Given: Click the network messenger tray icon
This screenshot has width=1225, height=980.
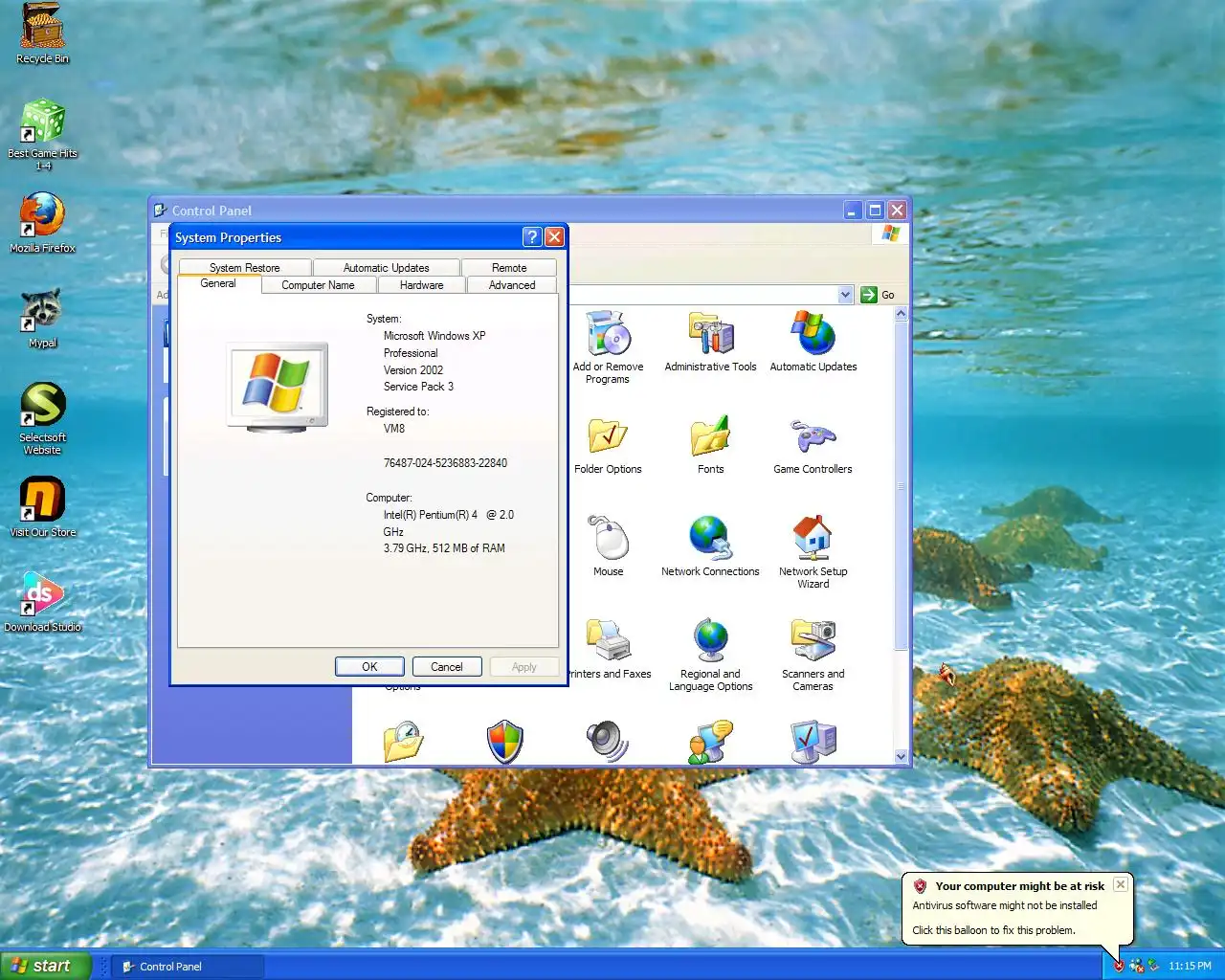Looking at the screenshot, I should tap(1137, 966).
